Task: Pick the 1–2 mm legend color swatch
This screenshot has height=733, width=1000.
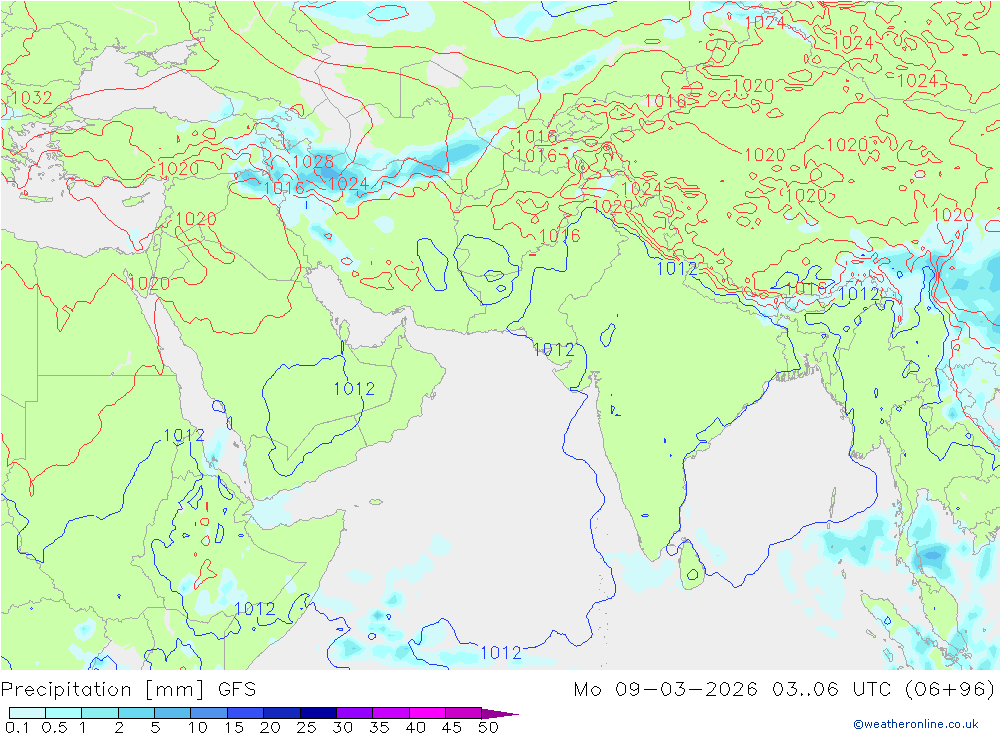Action: 100,713
